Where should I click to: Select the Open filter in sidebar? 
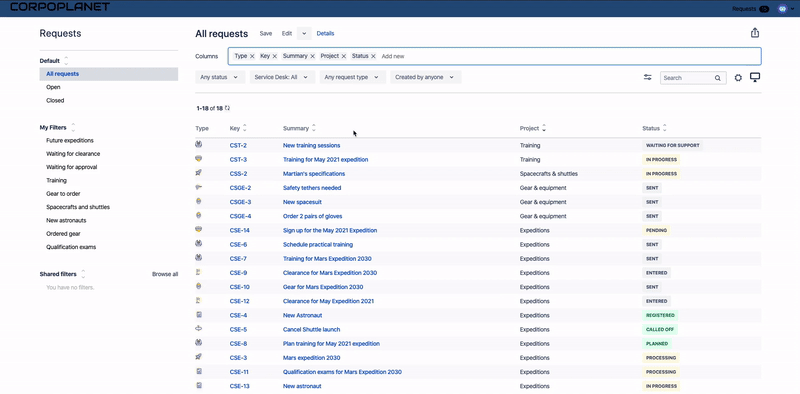[53, 87]
